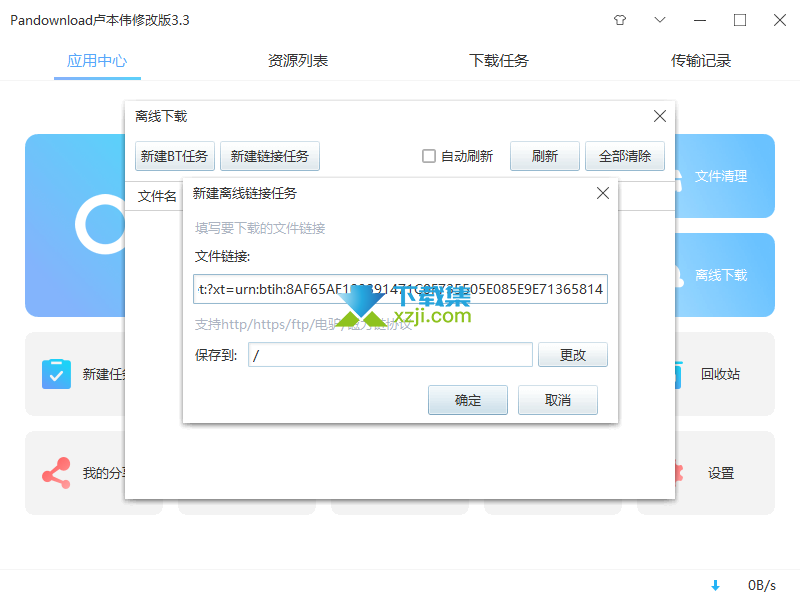The height and width of the screenshot is (600, 800).
Task: Click the white ring icon on blue card
Action: (101, 224)
